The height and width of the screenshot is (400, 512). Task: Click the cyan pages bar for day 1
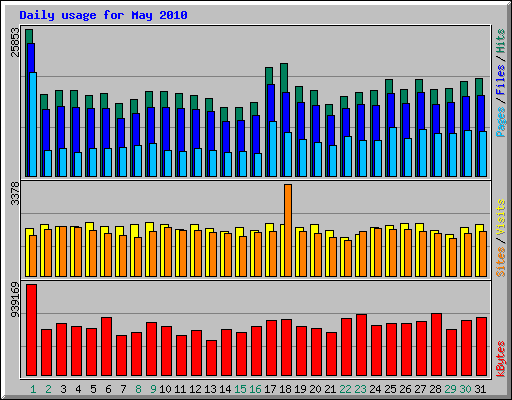[33, 124]
